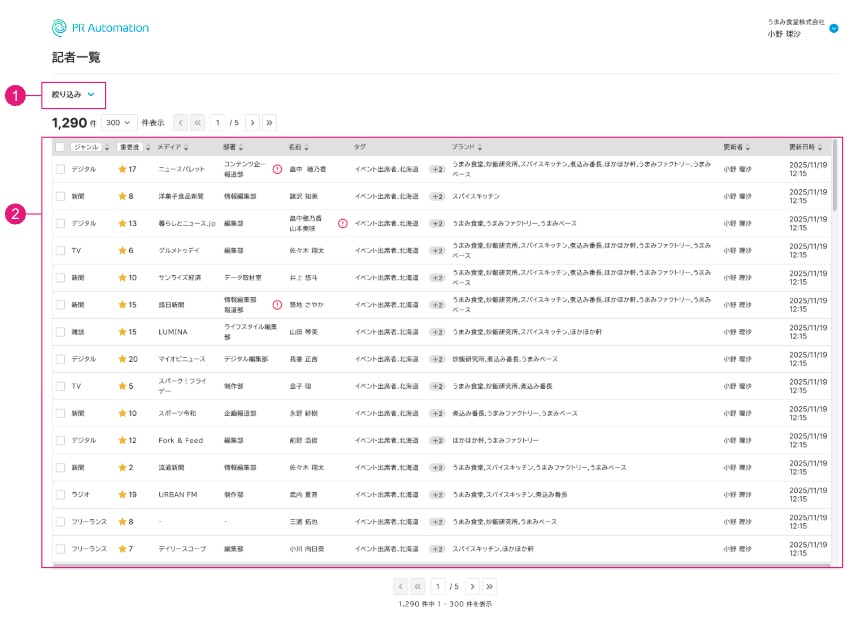Expand the 絞り込み filter panel

pyautogui.click(x=73, y=95)
